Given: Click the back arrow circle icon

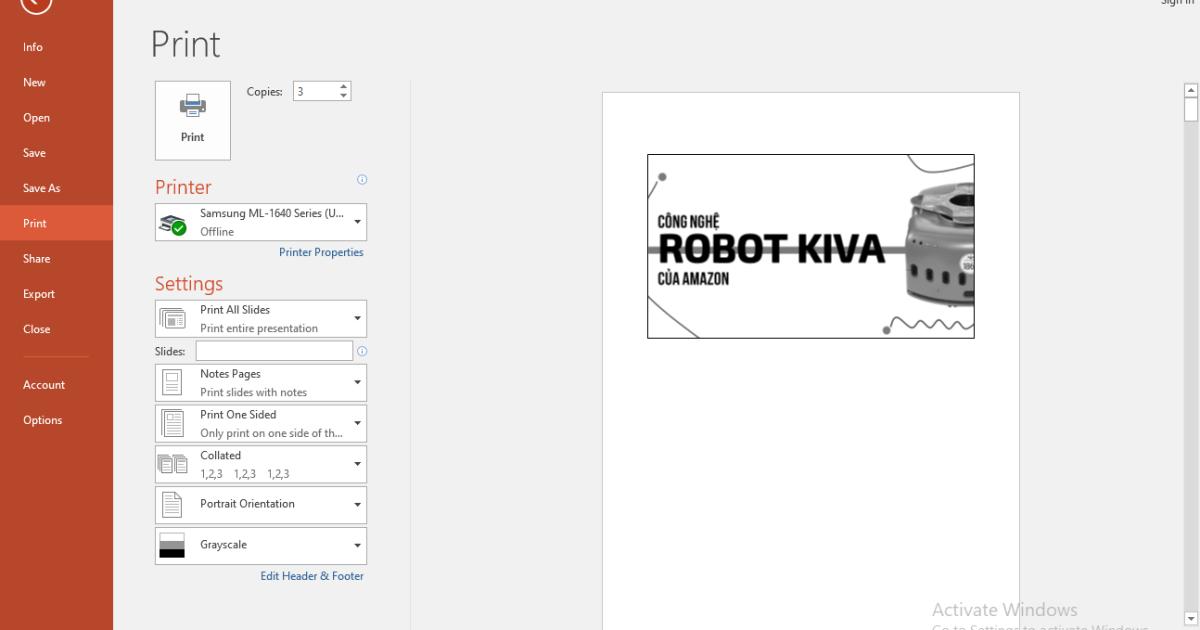Looking at the screenshot, I should 35,3.
